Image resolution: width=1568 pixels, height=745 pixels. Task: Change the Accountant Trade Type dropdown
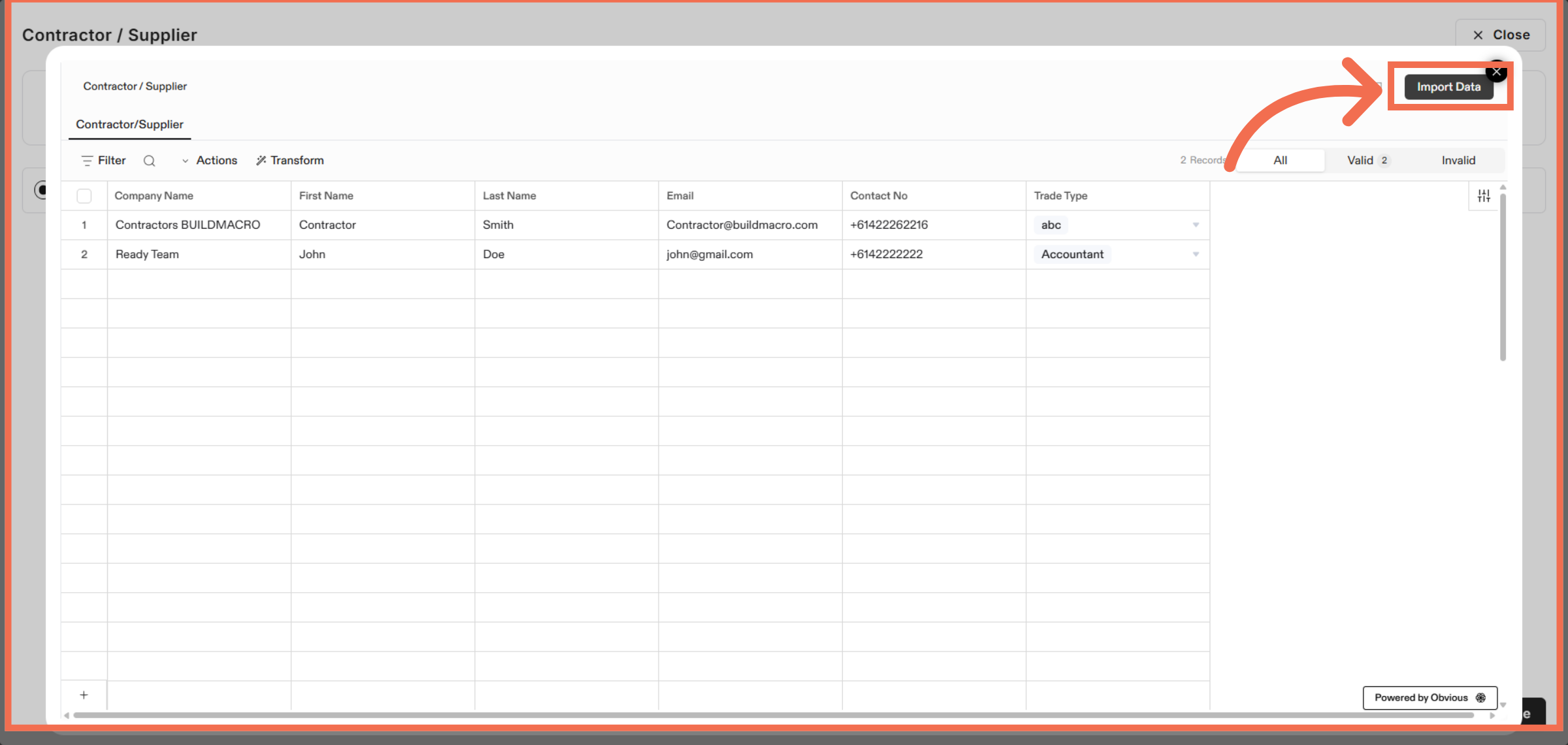1196,254
